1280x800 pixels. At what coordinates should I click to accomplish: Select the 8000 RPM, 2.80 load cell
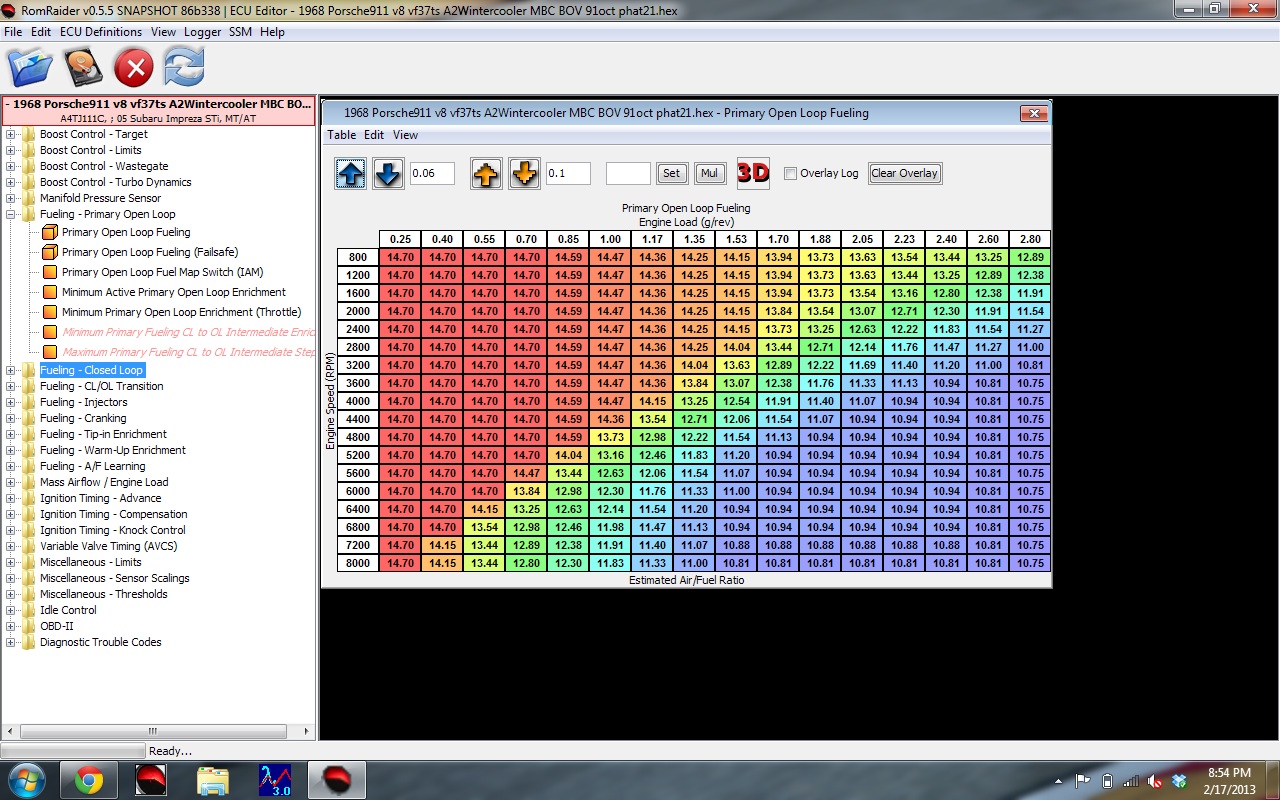pos(1030,563)
